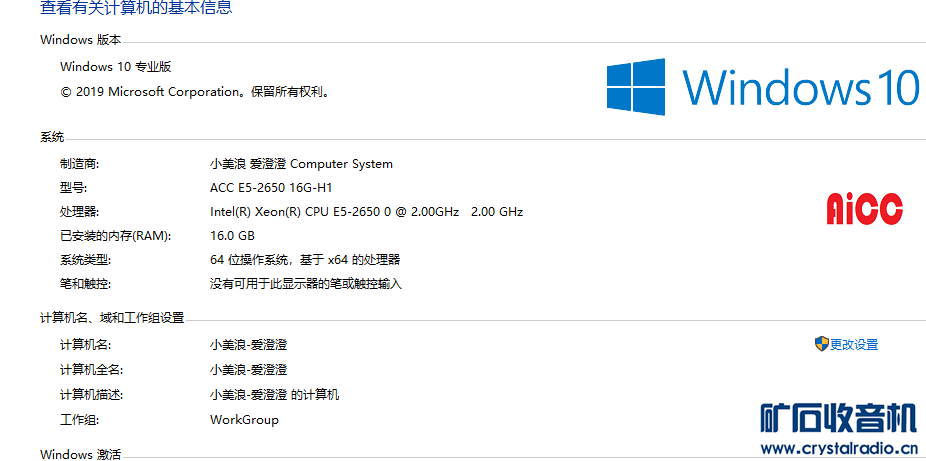Click the large Windows 10 wordmark text

pos(801,87)
